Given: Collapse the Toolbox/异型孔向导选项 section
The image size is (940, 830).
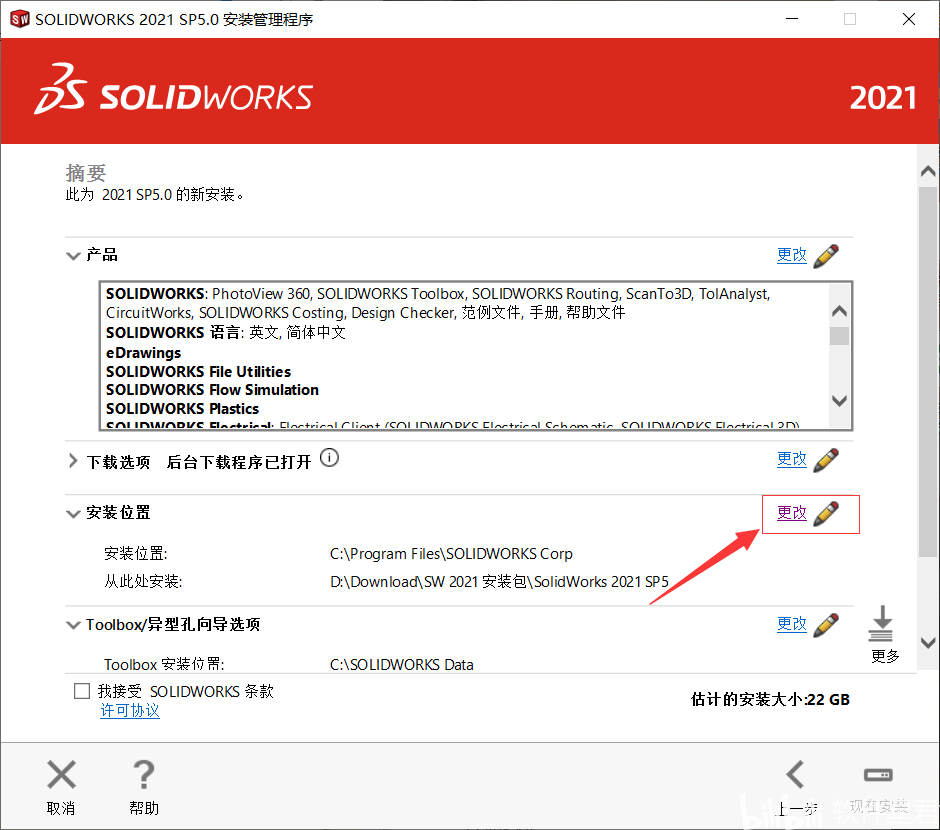Looking at the screenshot, I should [73, 626].
